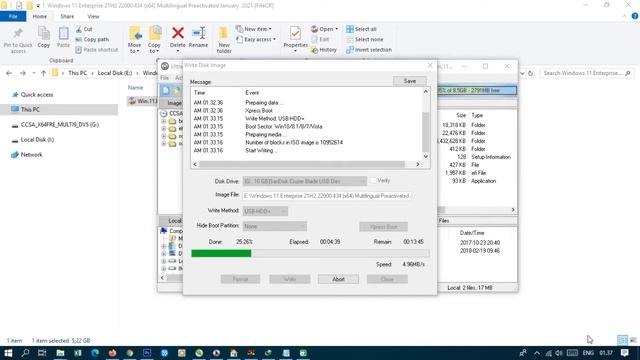Click History in the Open group

click(324, 50)
